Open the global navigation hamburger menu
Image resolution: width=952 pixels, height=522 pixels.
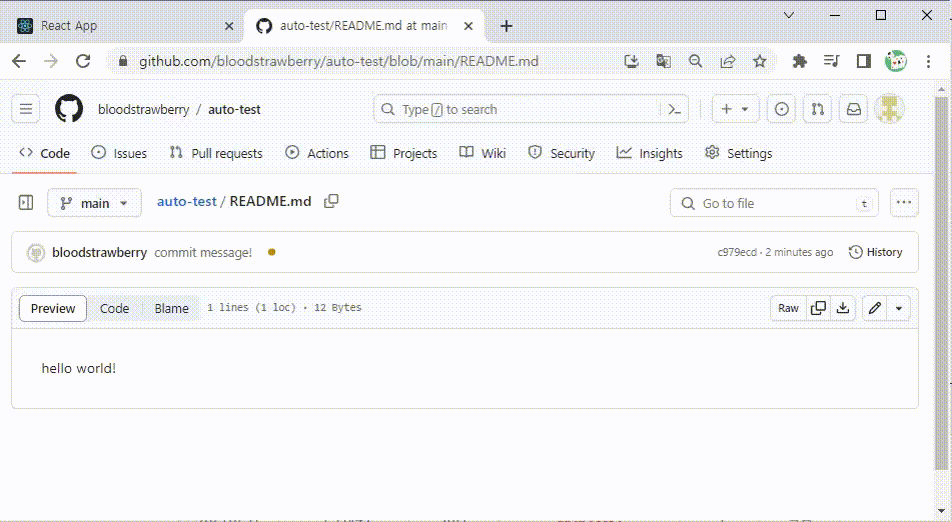tap(26, 109)
